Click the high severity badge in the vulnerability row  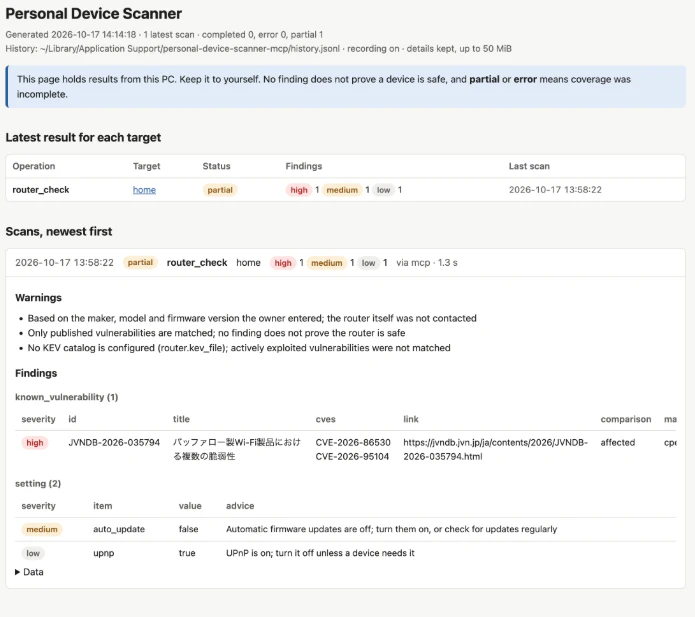tap(35, 443)
